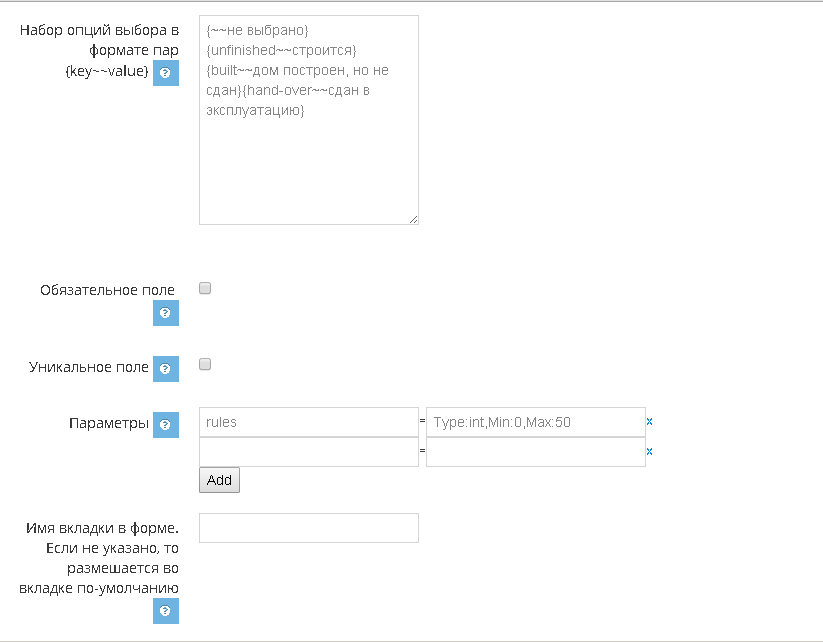The width and height of the screenshot is (823, 642).
Task: Show help for the form tab name field
Action: [165, 611]
